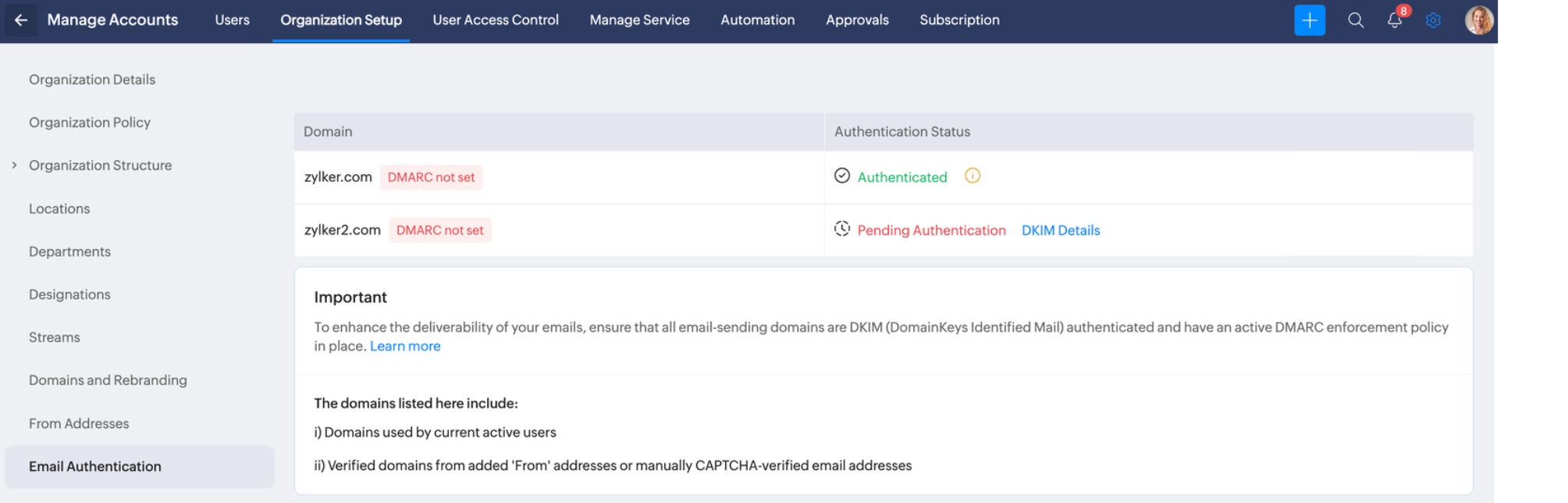The width and height of the screenshot is (1568, 503).
Task: Expand the Organization Structure chevron
Action: coord(14,166)
